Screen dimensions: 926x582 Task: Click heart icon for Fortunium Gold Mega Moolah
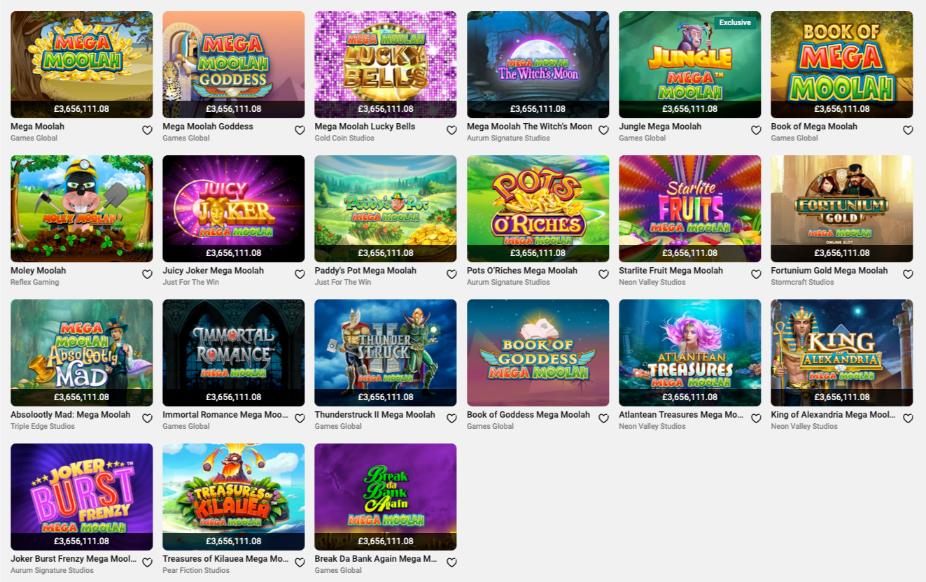908,274
